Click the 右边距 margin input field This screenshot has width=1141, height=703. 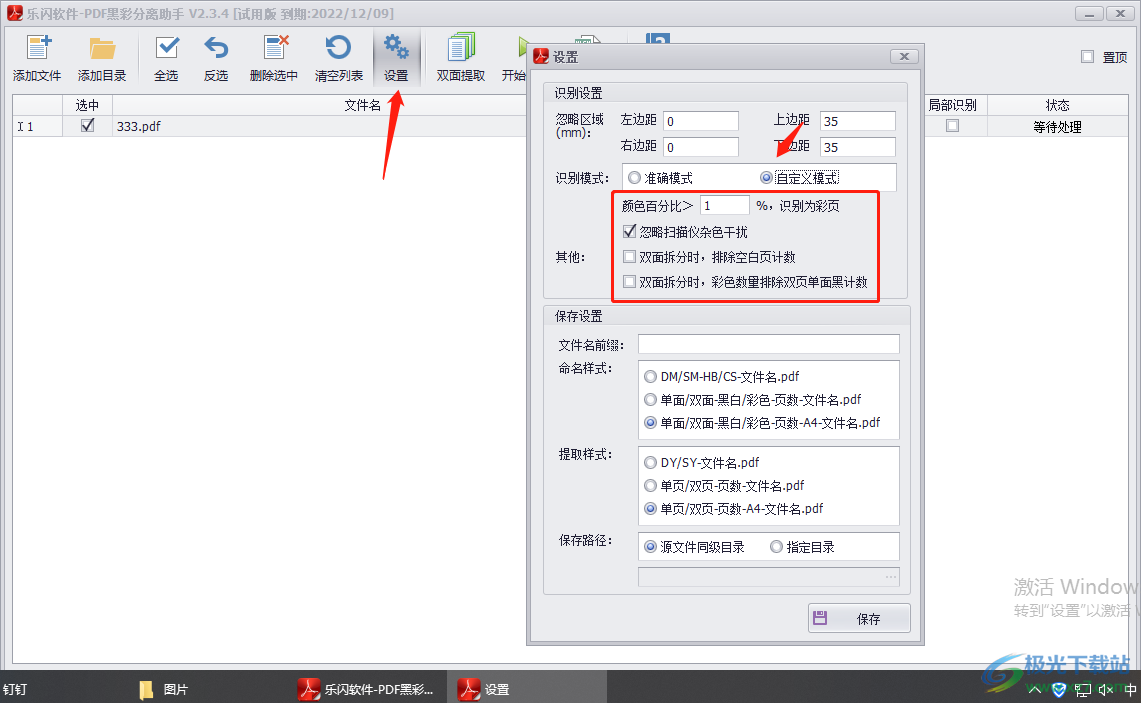click(701, 147)
